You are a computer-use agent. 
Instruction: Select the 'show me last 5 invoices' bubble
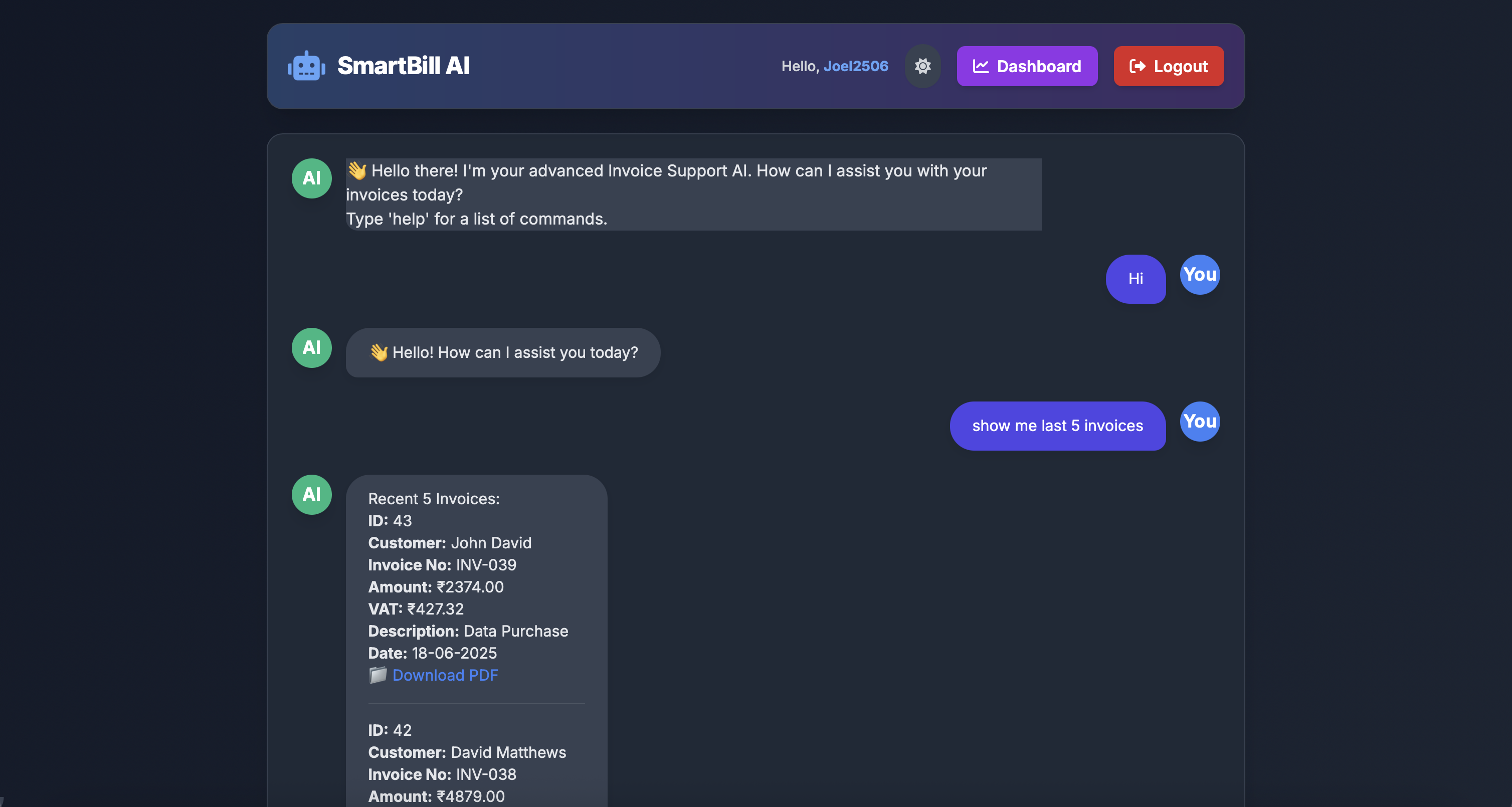[1057, 426]
